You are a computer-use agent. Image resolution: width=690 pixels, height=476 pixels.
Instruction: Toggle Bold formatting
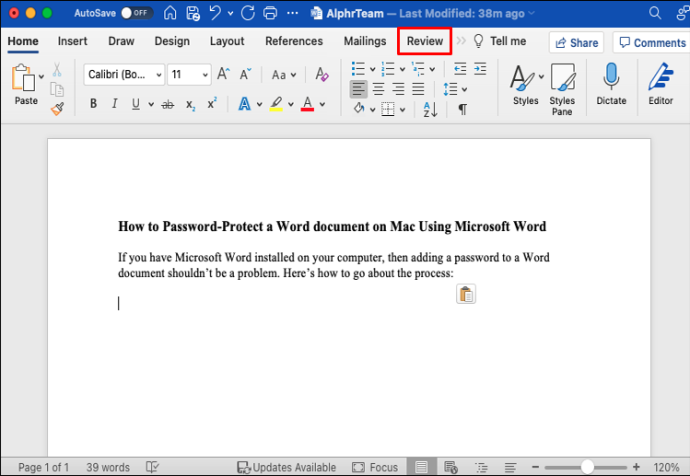pos(93,104)
